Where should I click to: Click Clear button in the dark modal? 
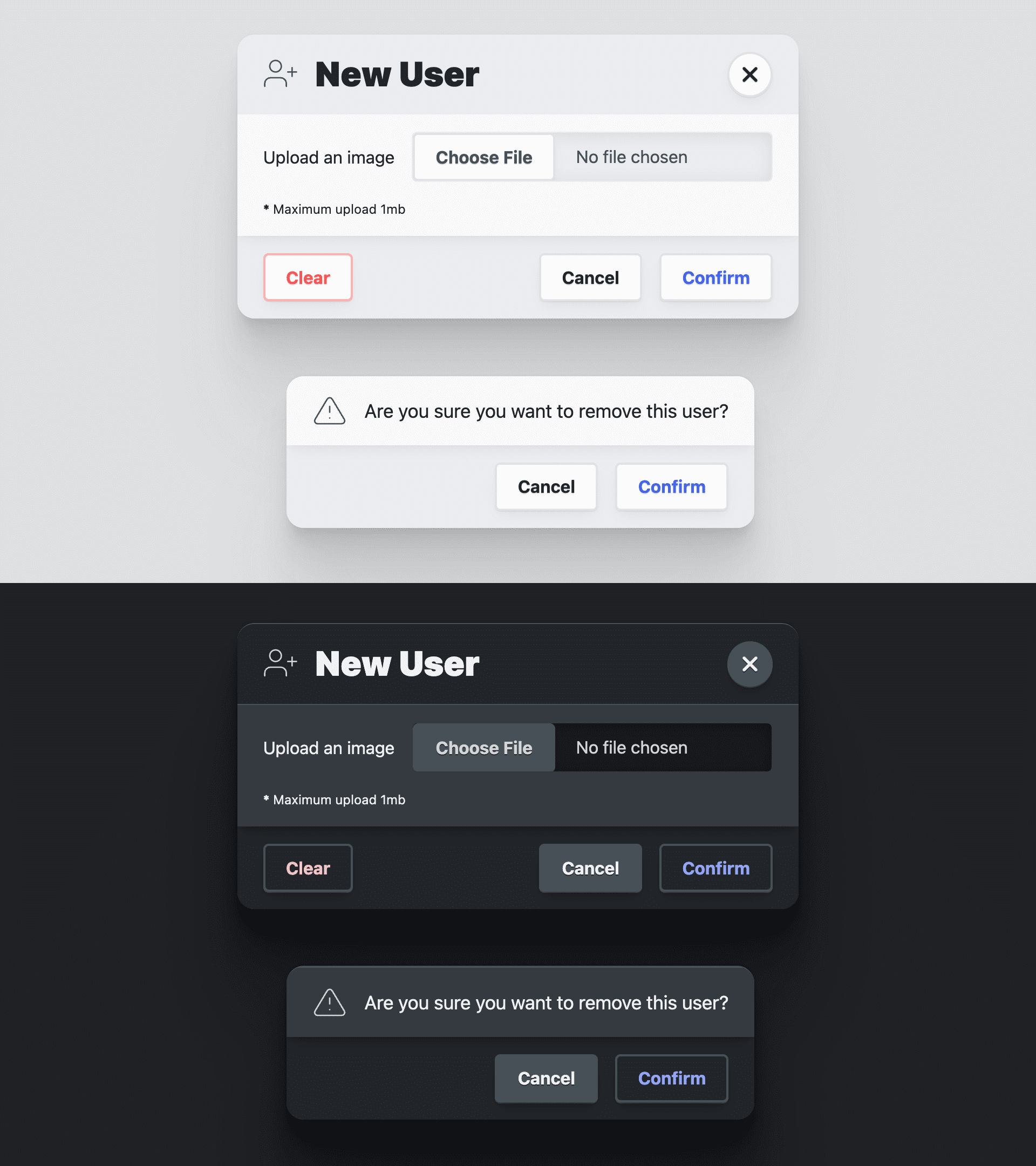coord(308,868)
